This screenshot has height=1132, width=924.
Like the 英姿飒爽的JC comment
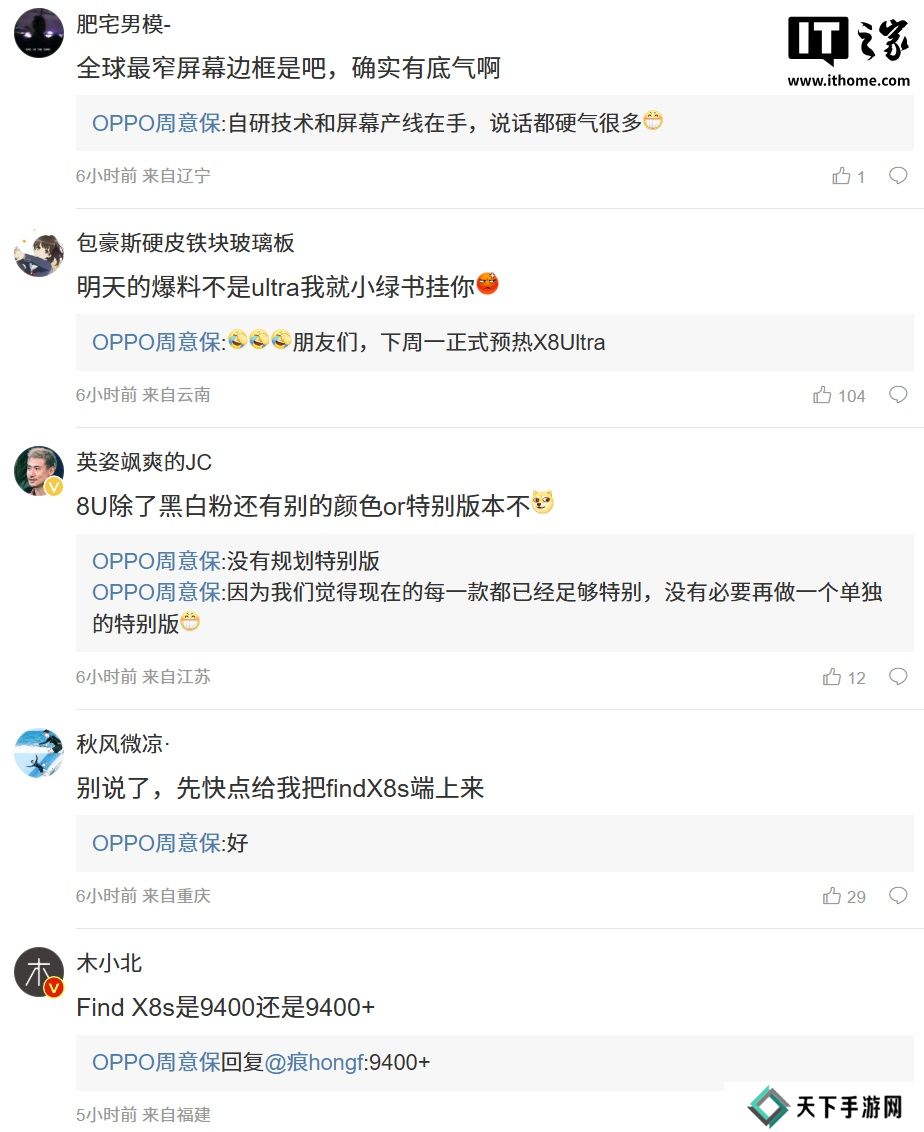pyautogui.click(x=832, y=677)
